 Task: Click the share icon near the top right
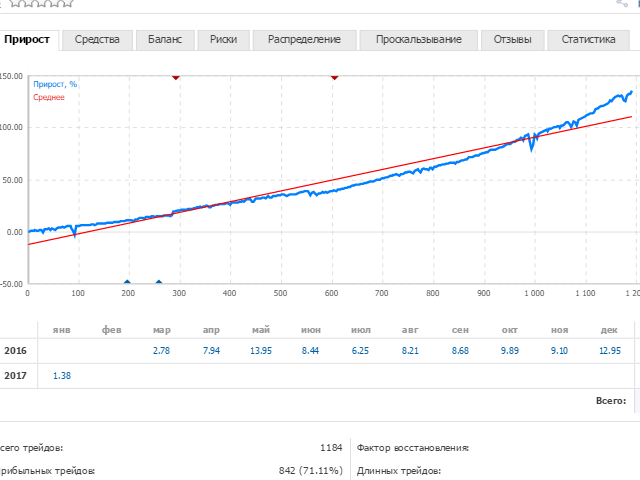coord(622,3)
